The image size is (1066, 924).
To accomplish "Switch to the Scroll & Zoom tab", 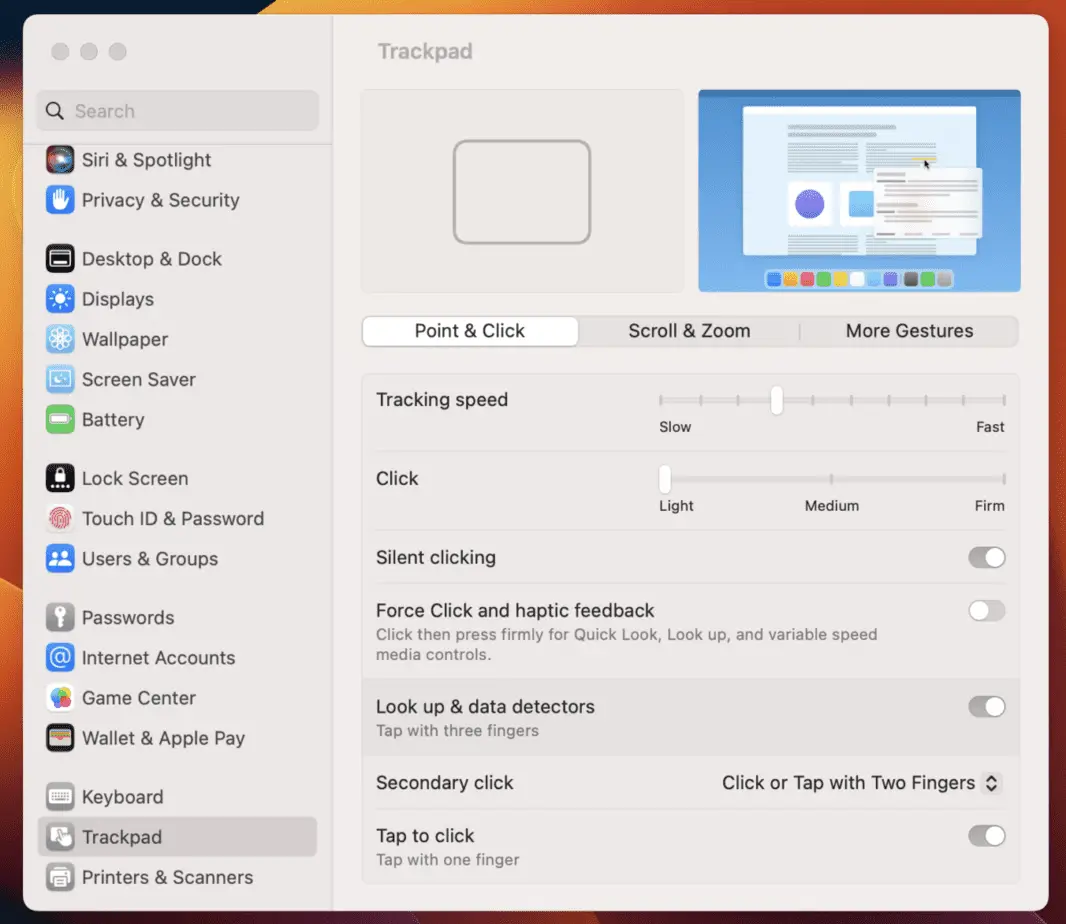I will tap(689, 330).
